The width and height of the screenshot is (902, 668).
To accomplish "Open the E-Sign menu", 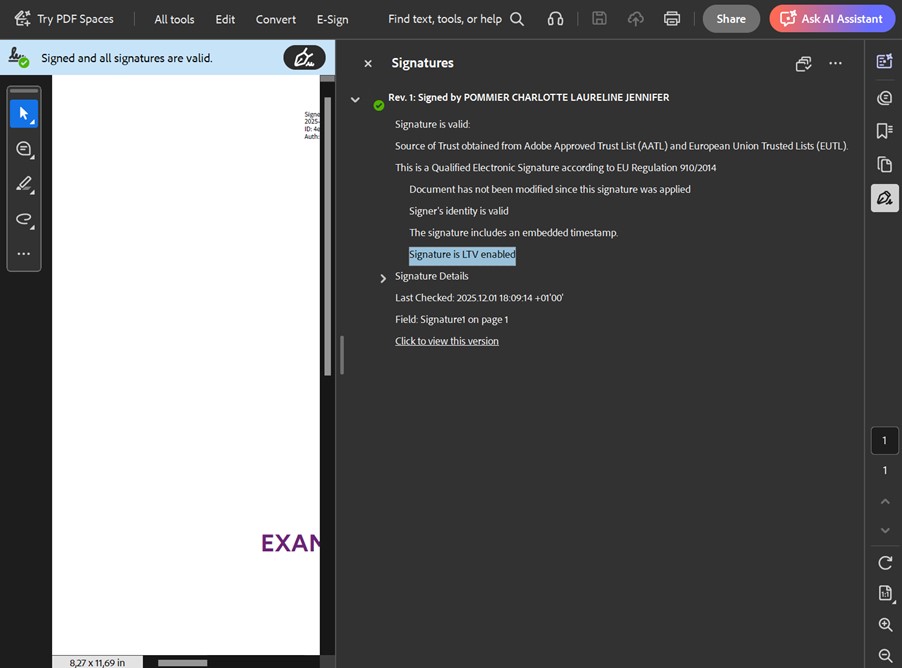I will click(x=332, y=19).
